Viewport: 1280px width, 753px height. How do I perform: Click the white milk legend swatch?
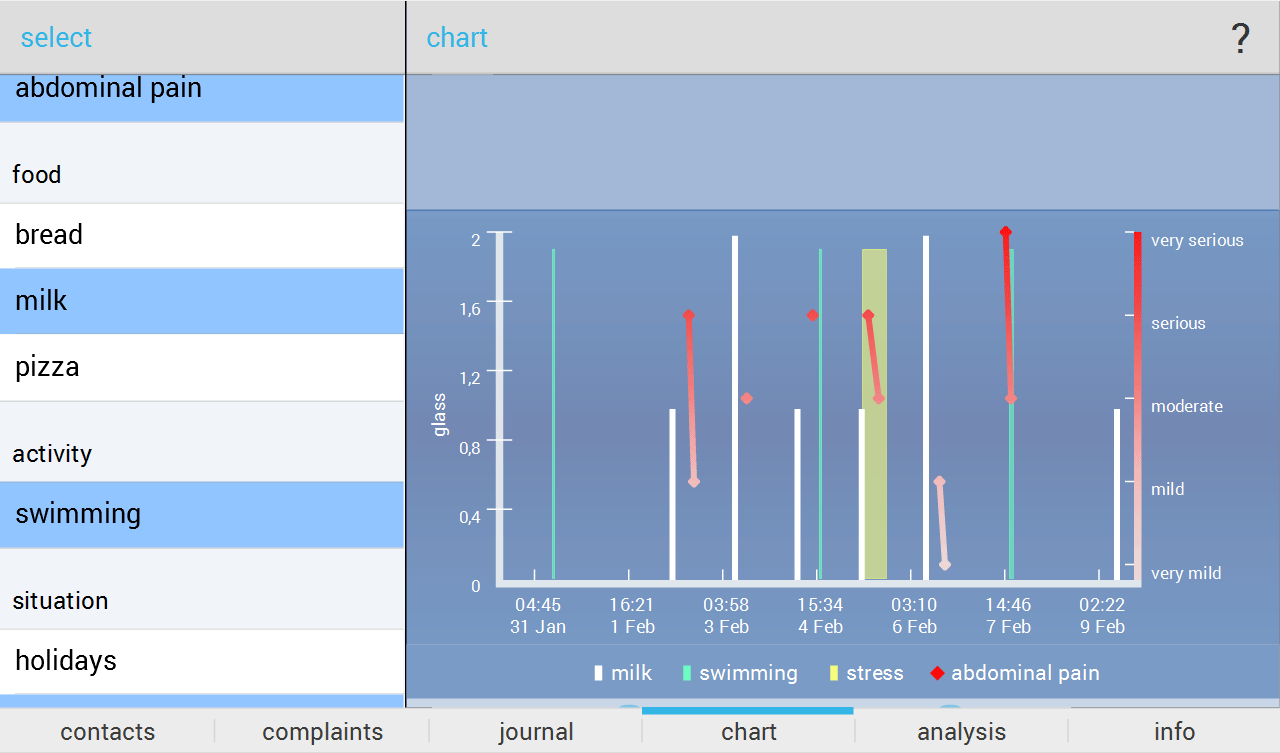599,673
